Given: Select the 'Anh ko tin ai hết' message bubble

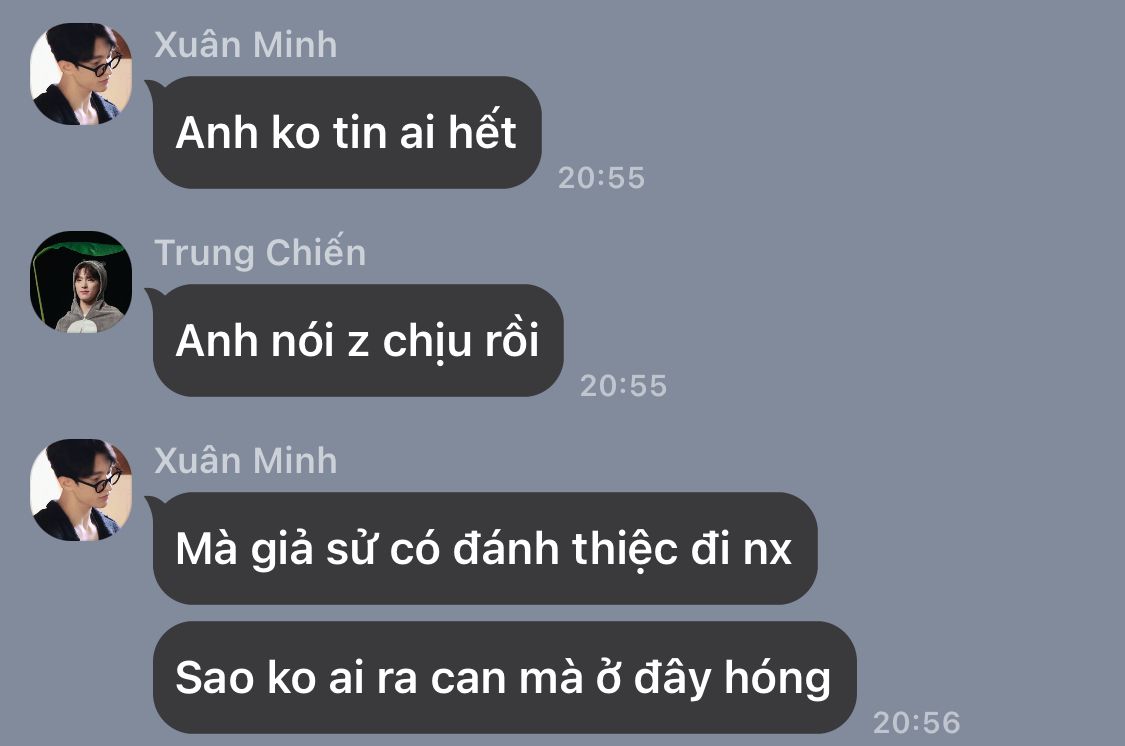Looking at the screenshot, I should (x=347, y=133).
